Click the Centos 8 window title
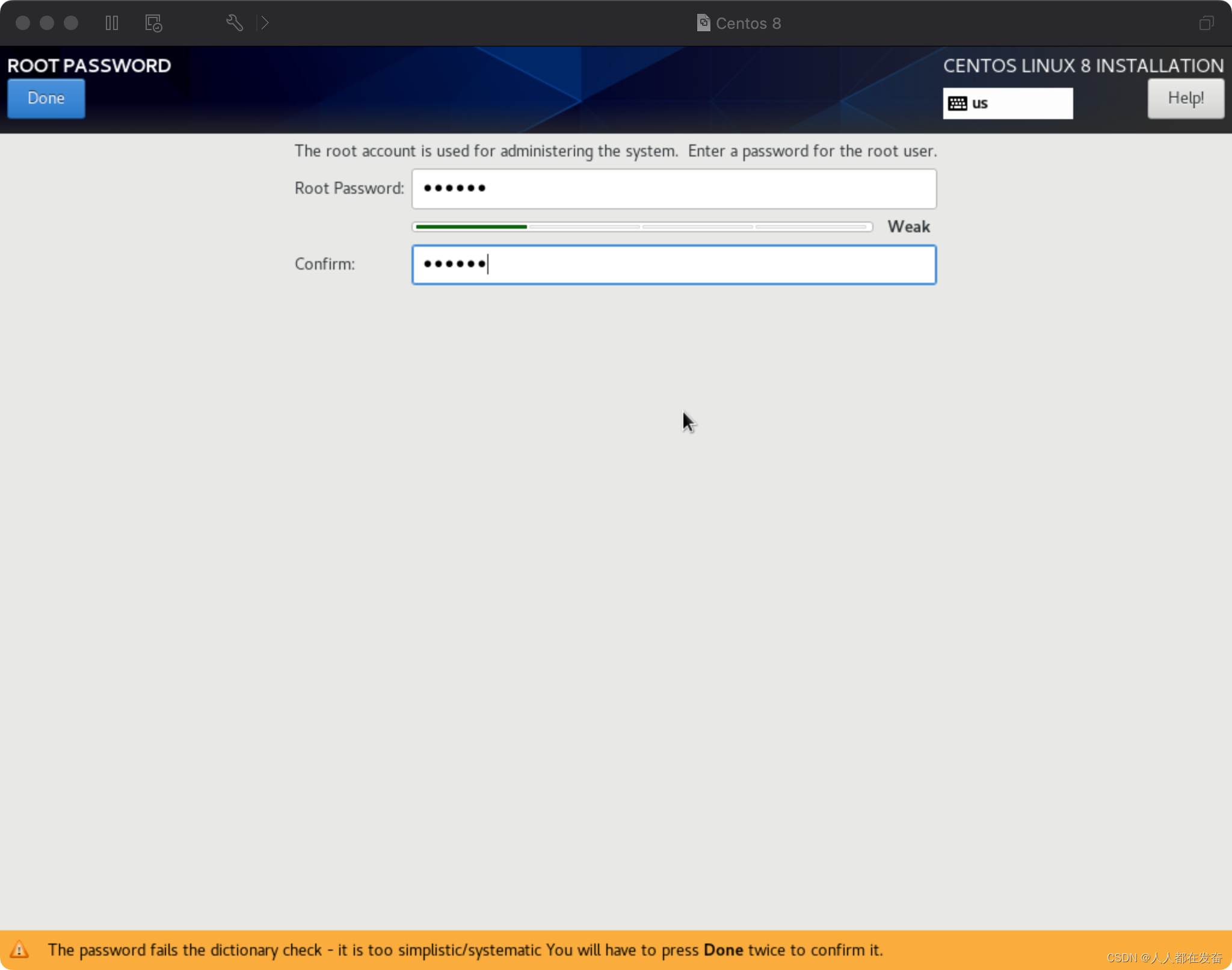 point(748,23)
